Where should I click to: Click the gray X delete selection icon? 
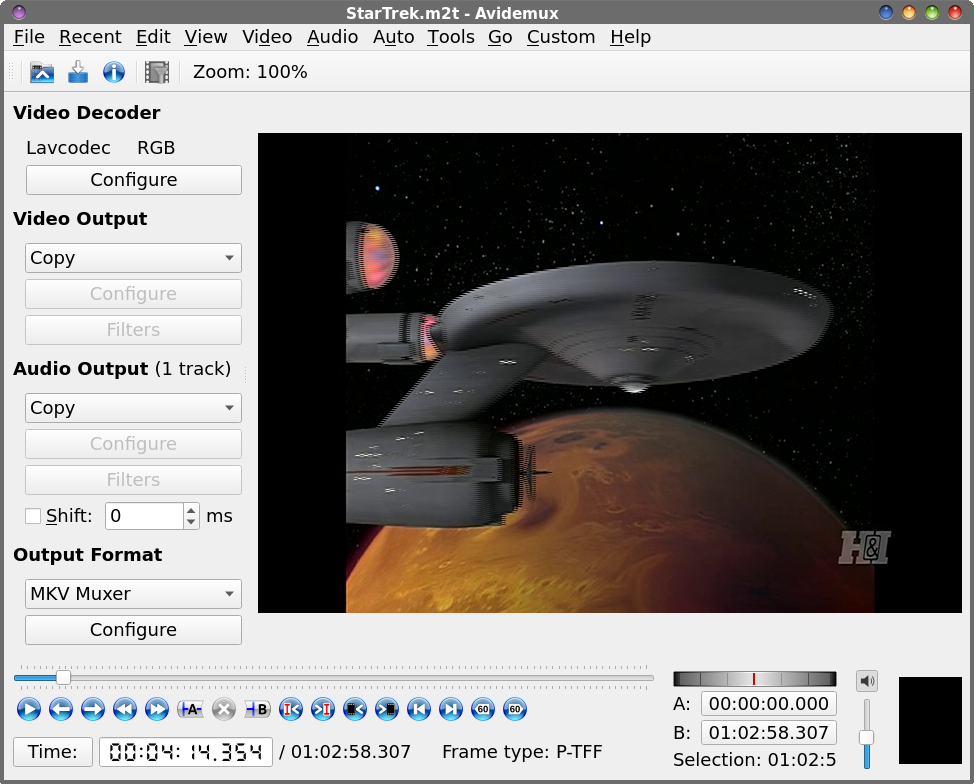[224, 709]
